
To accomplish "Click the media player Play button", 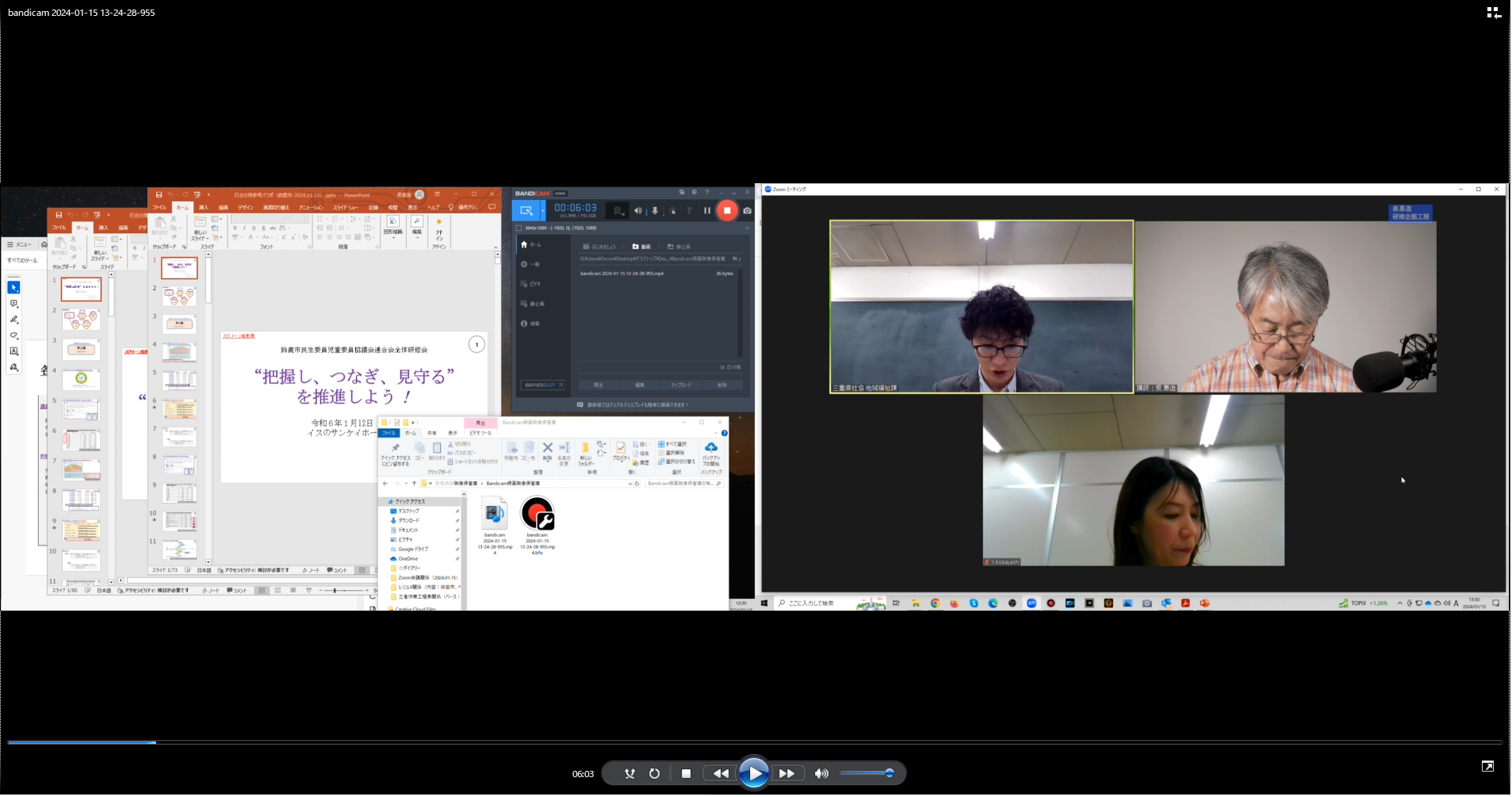I will [x=753, y=773].
